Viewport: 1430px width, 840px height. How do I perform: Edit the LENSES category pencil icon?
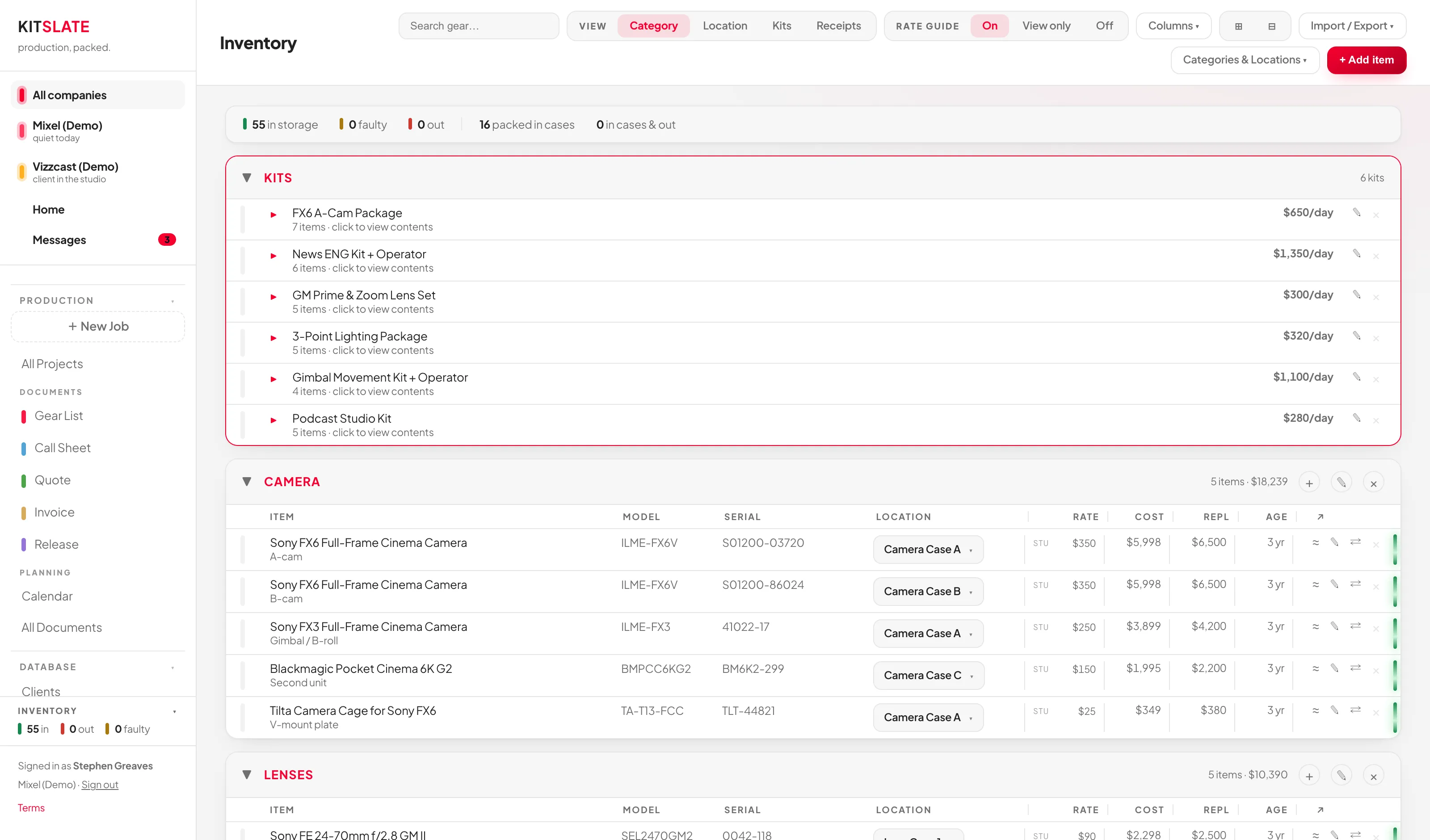point(1342,775)
